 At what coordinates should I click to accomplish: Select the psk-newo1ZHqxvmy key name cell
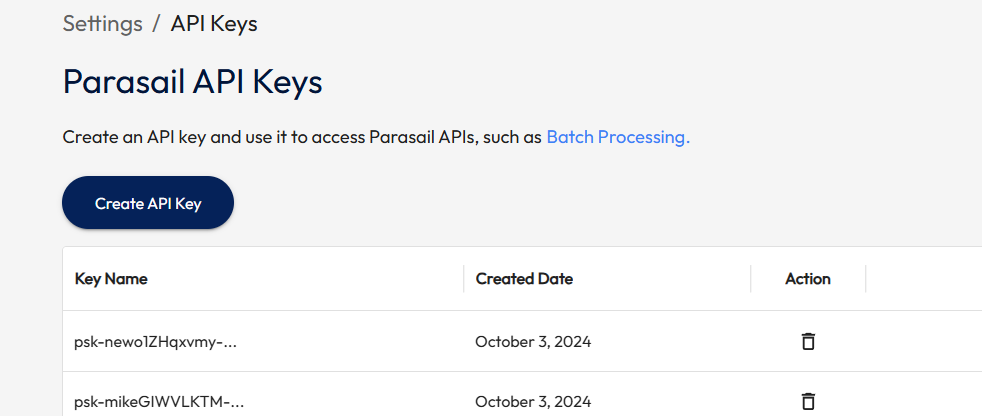click(155, 341)
